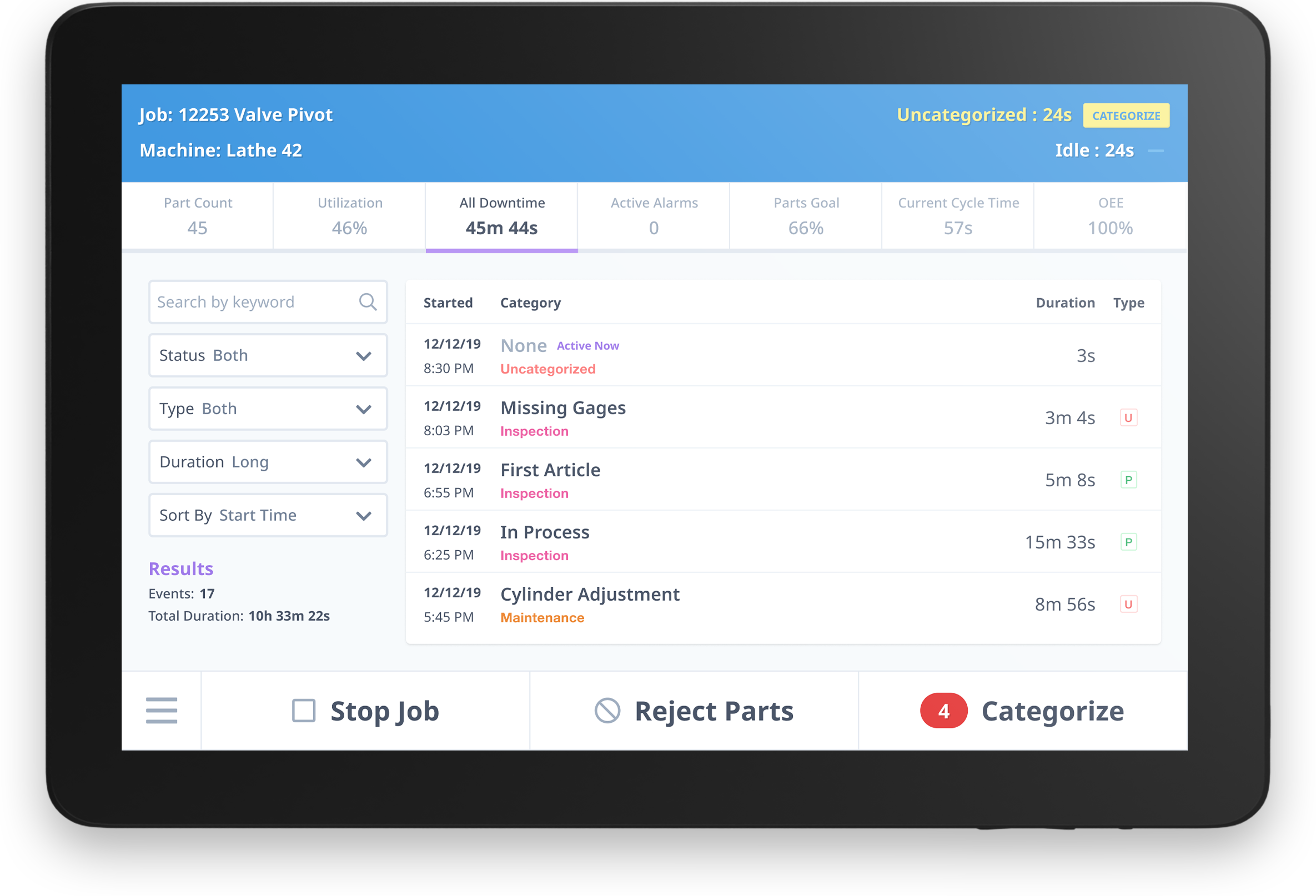The width and height of the screenshot is (1316, 896).
Task: Click the hamburger menu icon
Action: pyautogui.click(x=162, y=711)
